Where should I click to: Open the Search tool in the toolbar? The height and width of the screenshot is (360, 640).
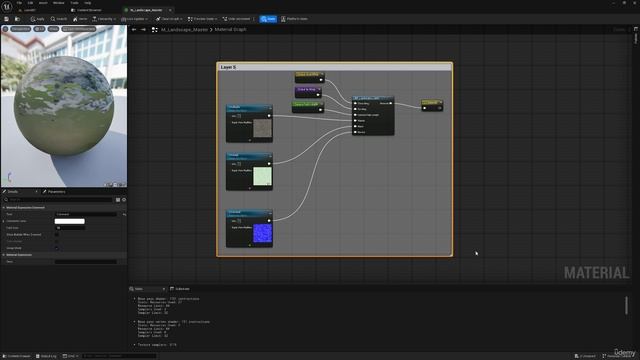pos(59,19)
